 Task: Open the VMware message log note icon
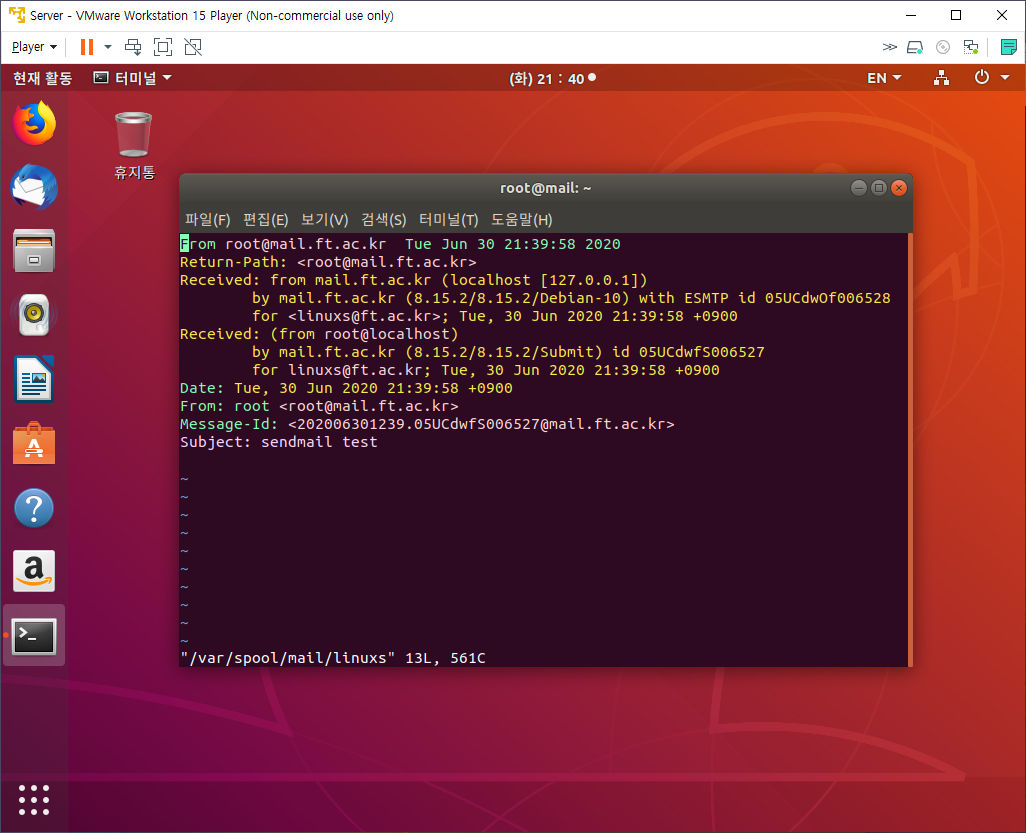click(1008, 46)
